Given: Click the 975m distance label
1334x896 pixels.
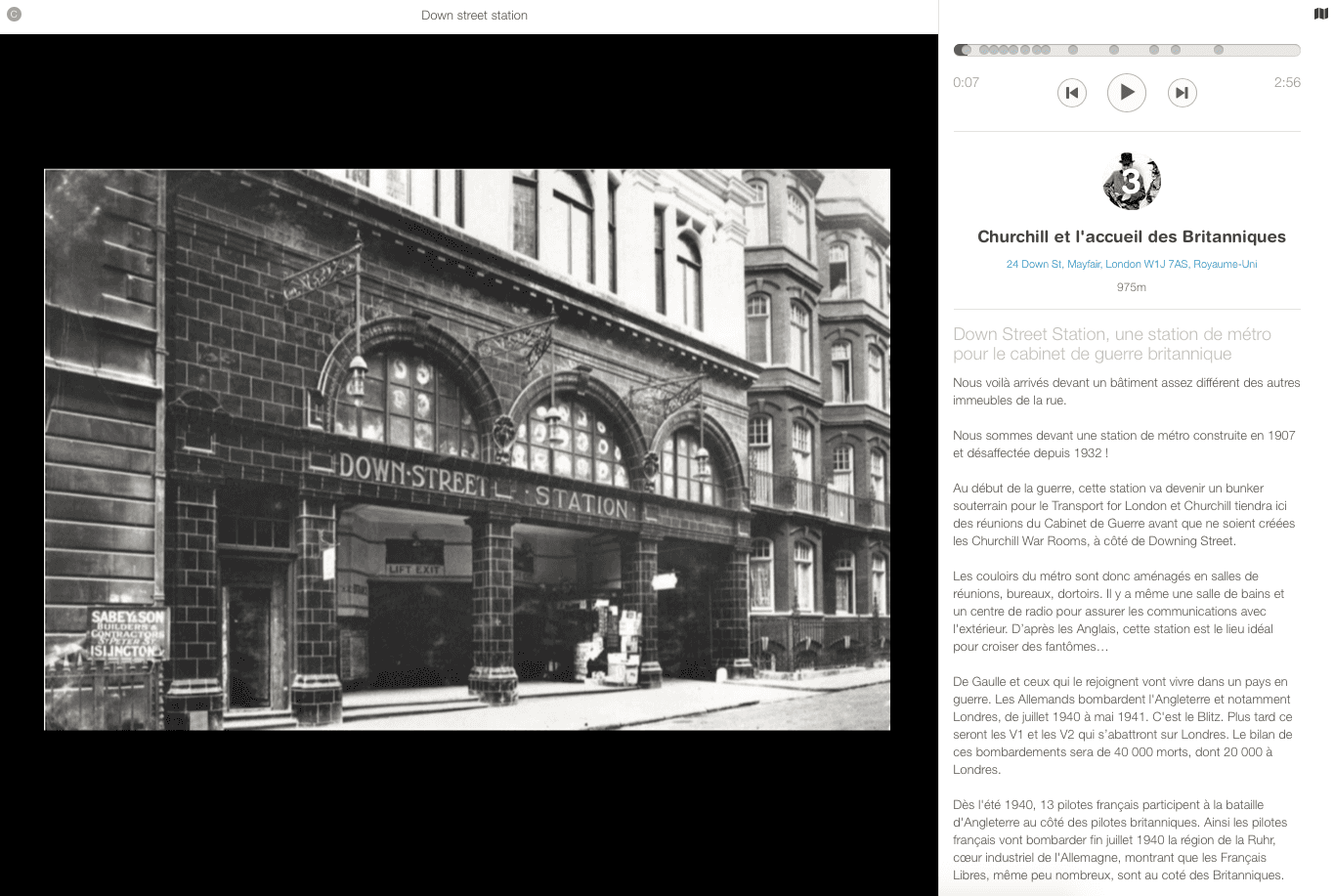Looking at the screenshot, I should click(x=1131, y=287).
